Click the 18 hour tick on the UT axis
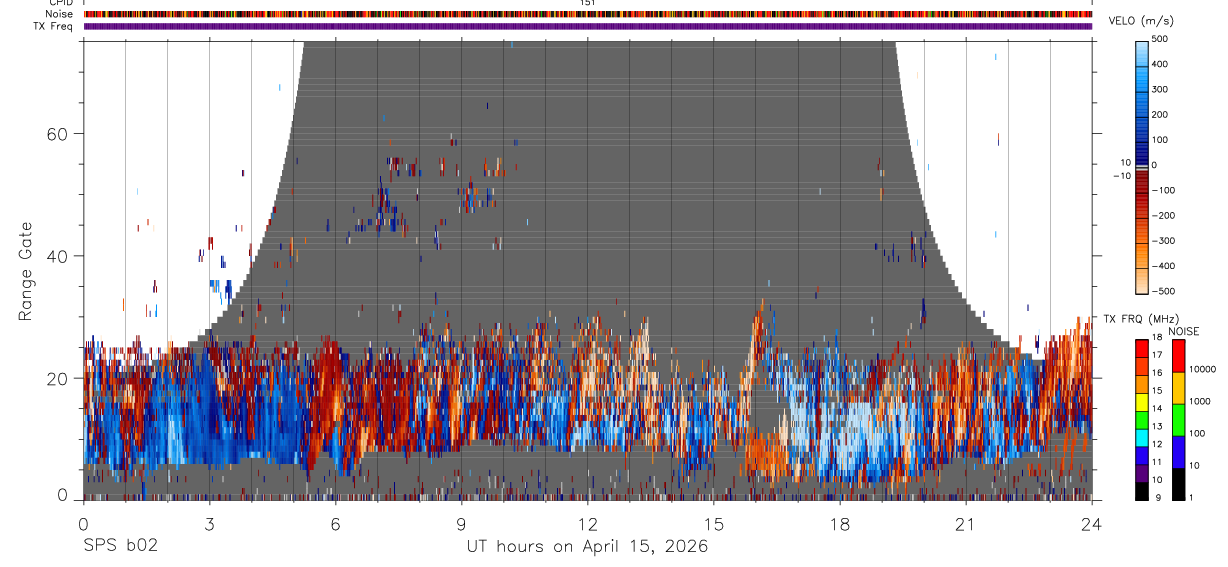 840,523
